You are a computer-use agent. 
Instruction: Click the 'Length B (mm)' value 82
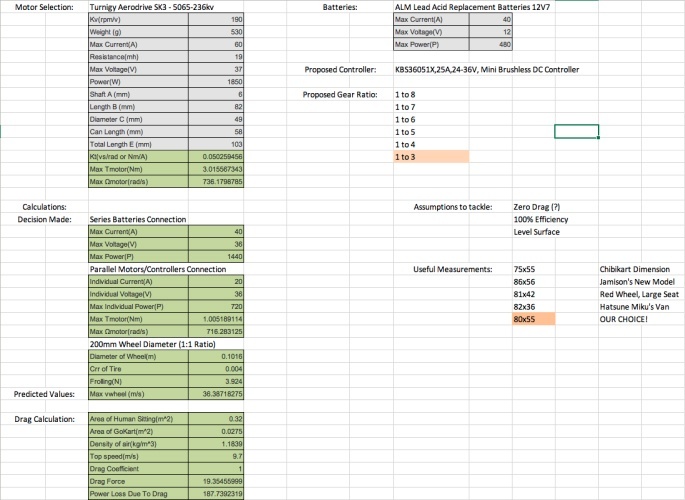pos(216,107)
